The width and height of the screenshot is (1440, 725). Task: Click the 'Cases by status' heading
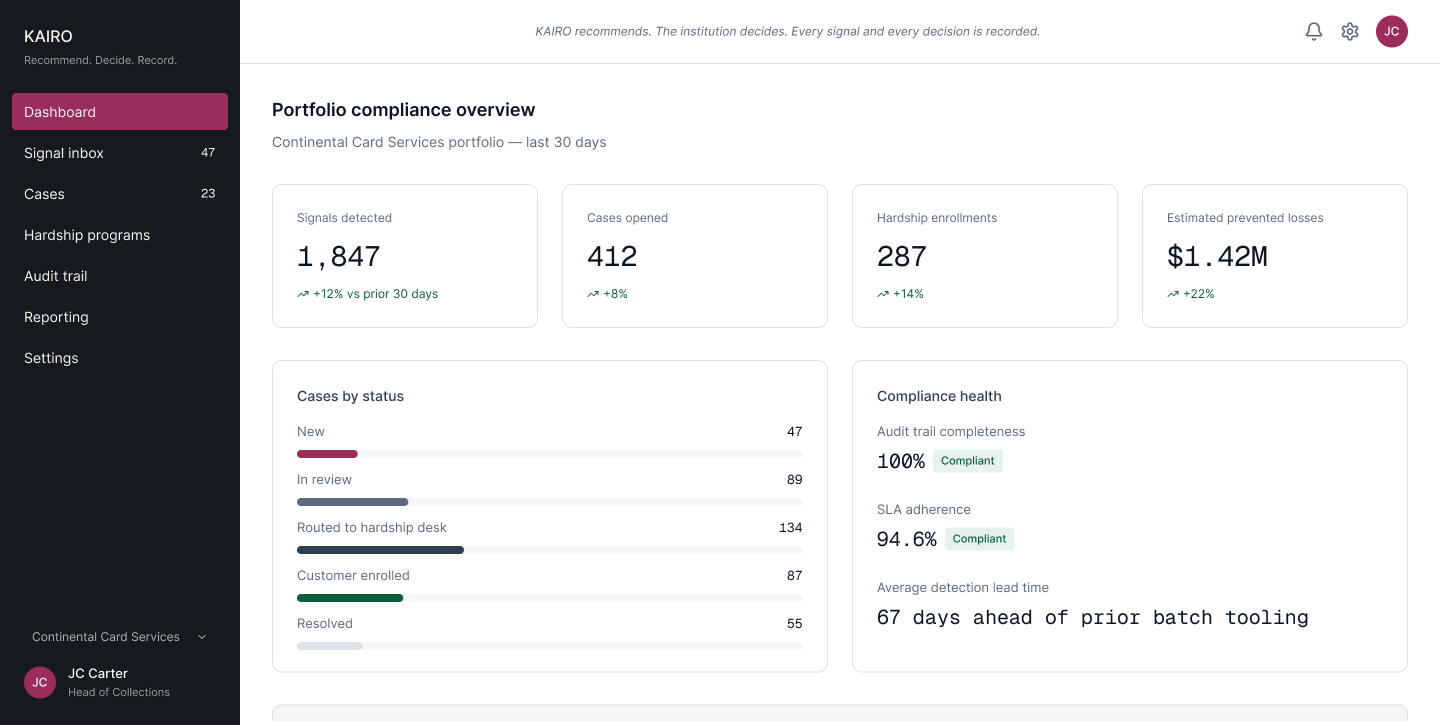(351, 396)
